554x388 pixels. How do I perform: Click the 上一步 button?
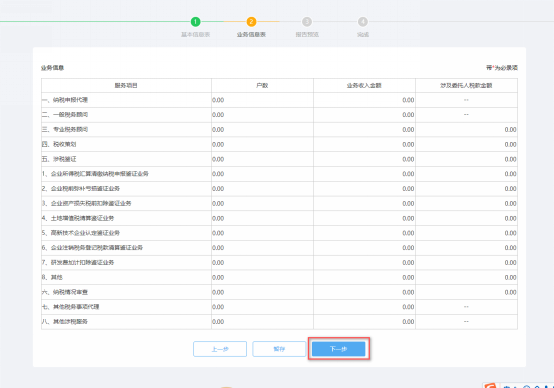point(220,349)
